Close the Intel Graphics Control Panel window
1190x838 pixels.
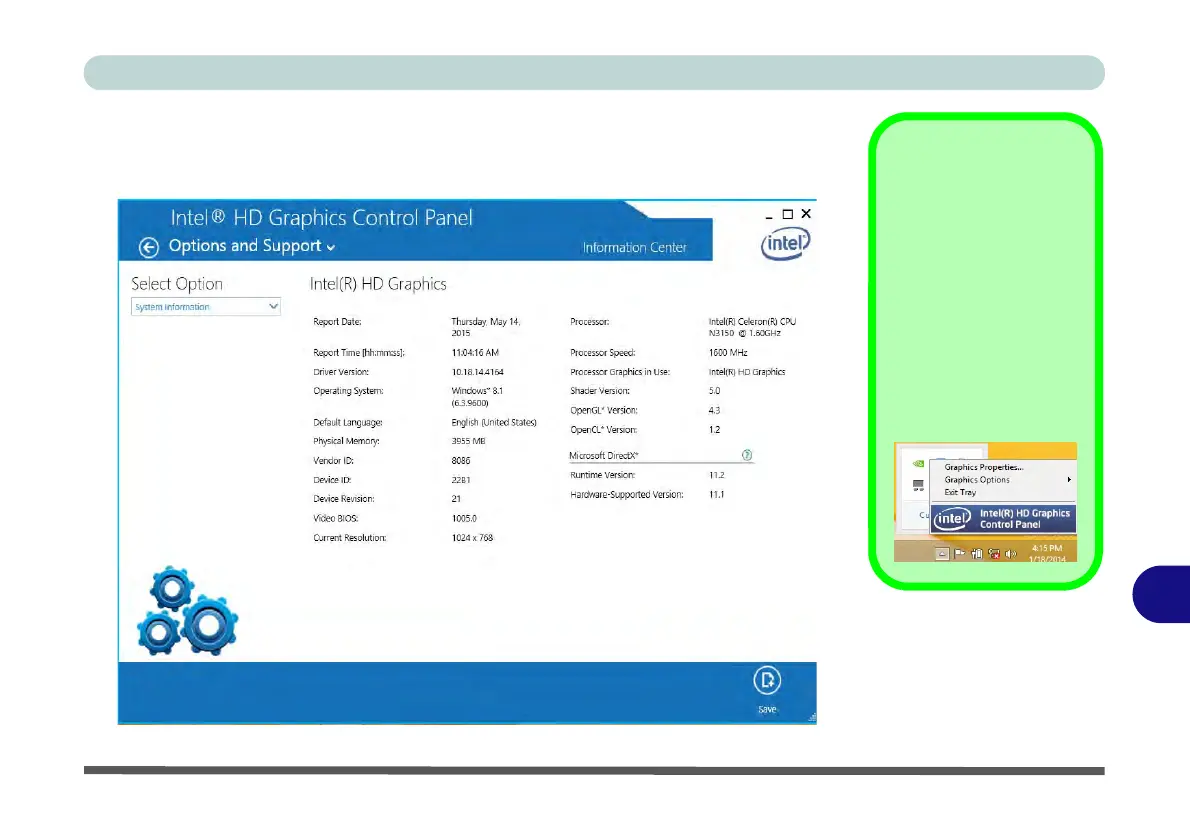click(x=806, y=214)
